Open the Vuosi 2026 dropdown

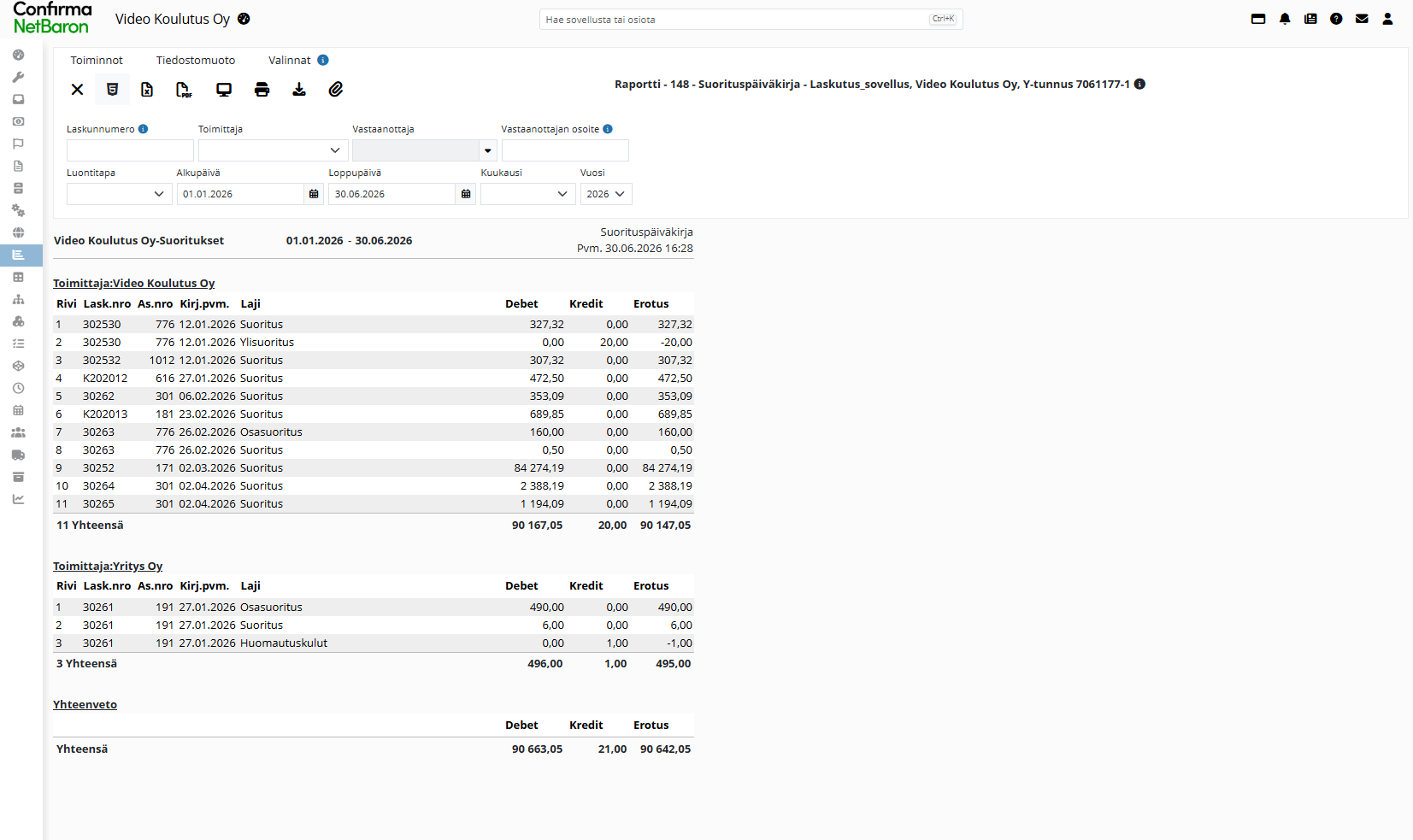(606, 194)
